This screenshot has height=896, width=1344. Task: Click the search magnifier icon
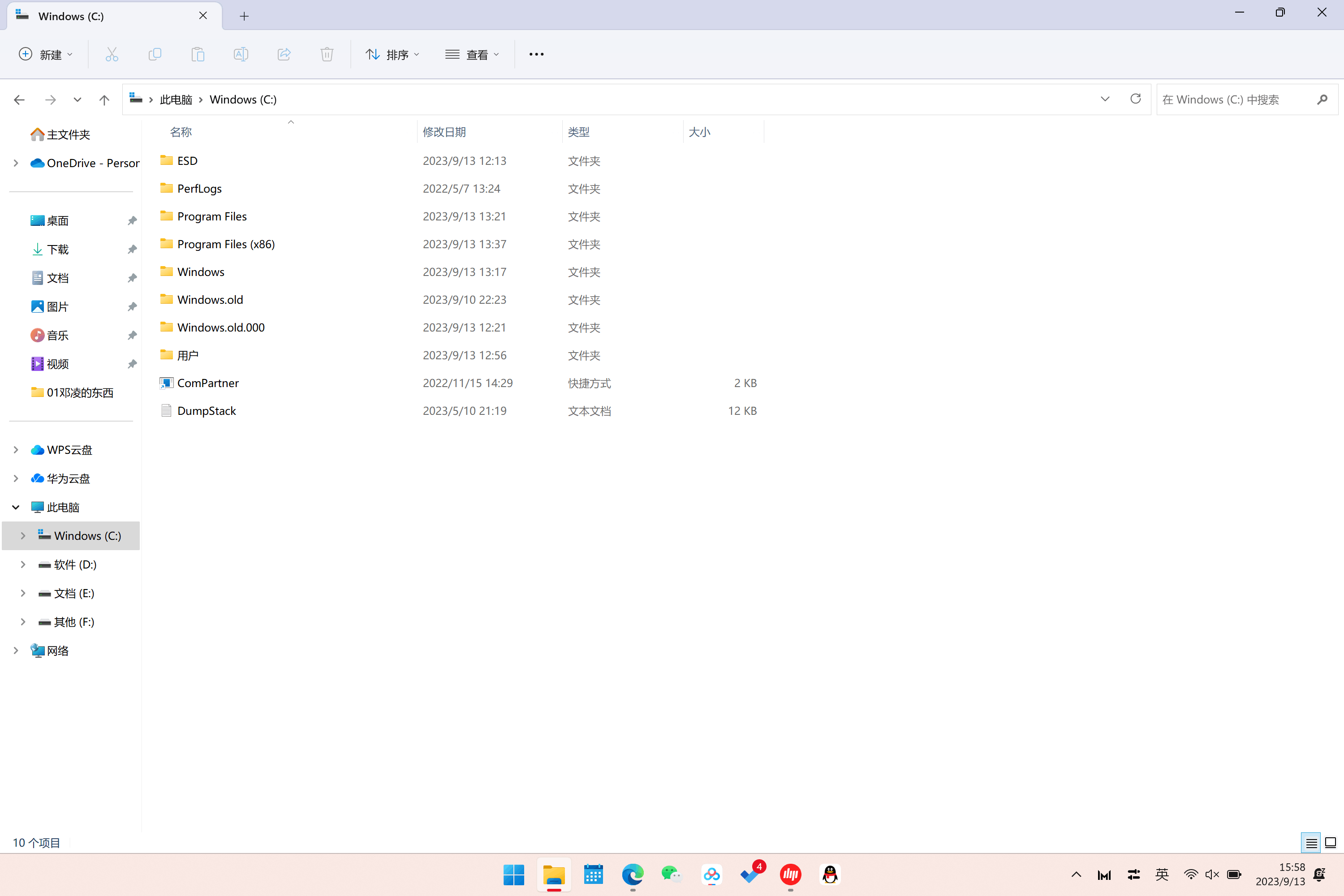click(x=1322, y=99)
